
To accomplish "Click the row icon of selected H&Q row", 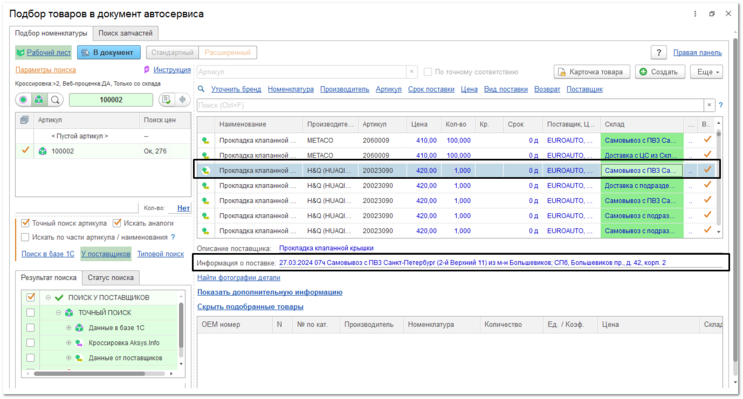I will point(205,171).
